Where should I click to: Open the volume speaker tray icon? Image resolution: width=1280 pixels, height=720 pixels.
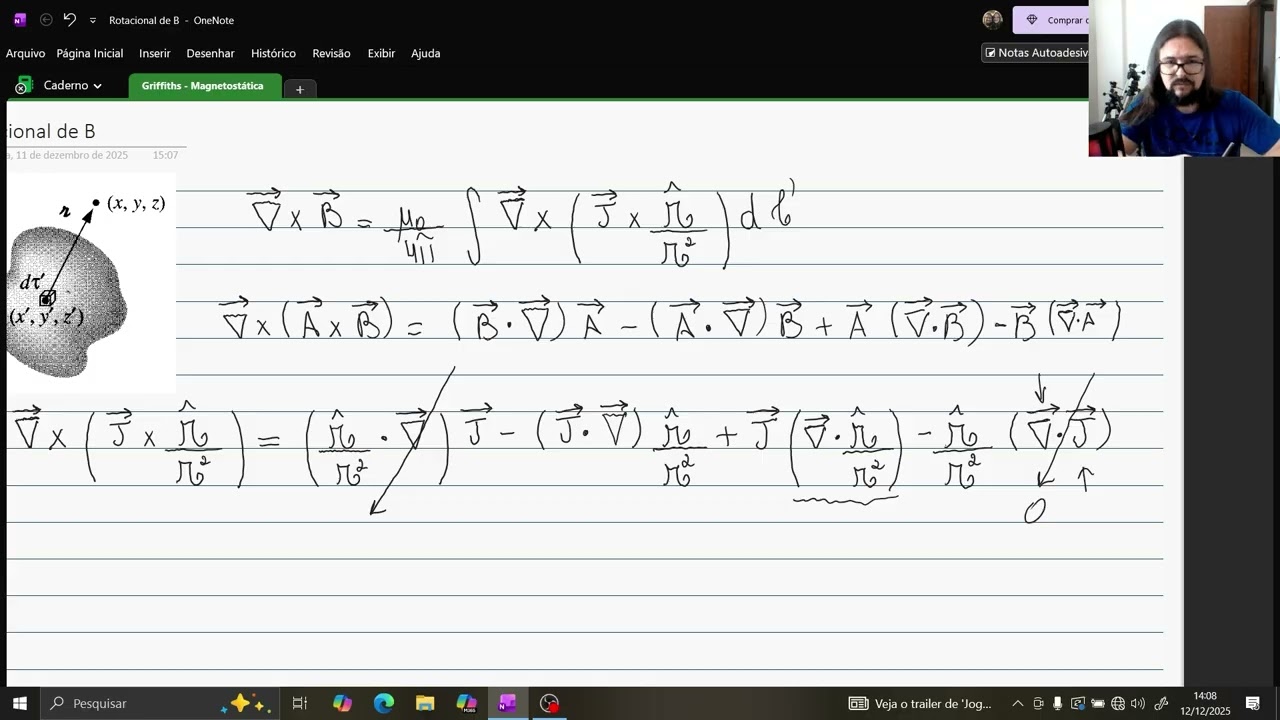click(1138, 703)
